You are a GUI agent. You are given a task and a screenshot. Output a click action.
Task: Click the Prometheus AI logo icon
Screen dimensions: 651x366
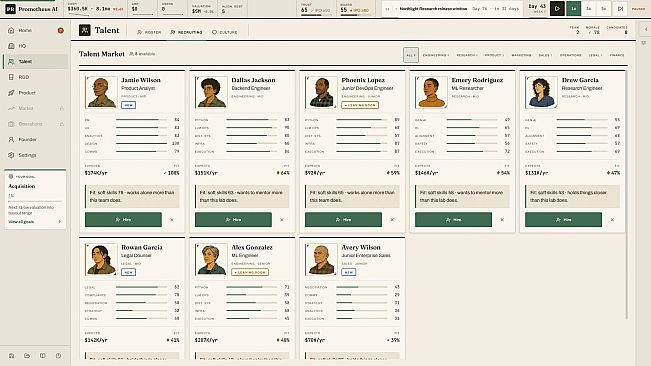coord(10,9)
